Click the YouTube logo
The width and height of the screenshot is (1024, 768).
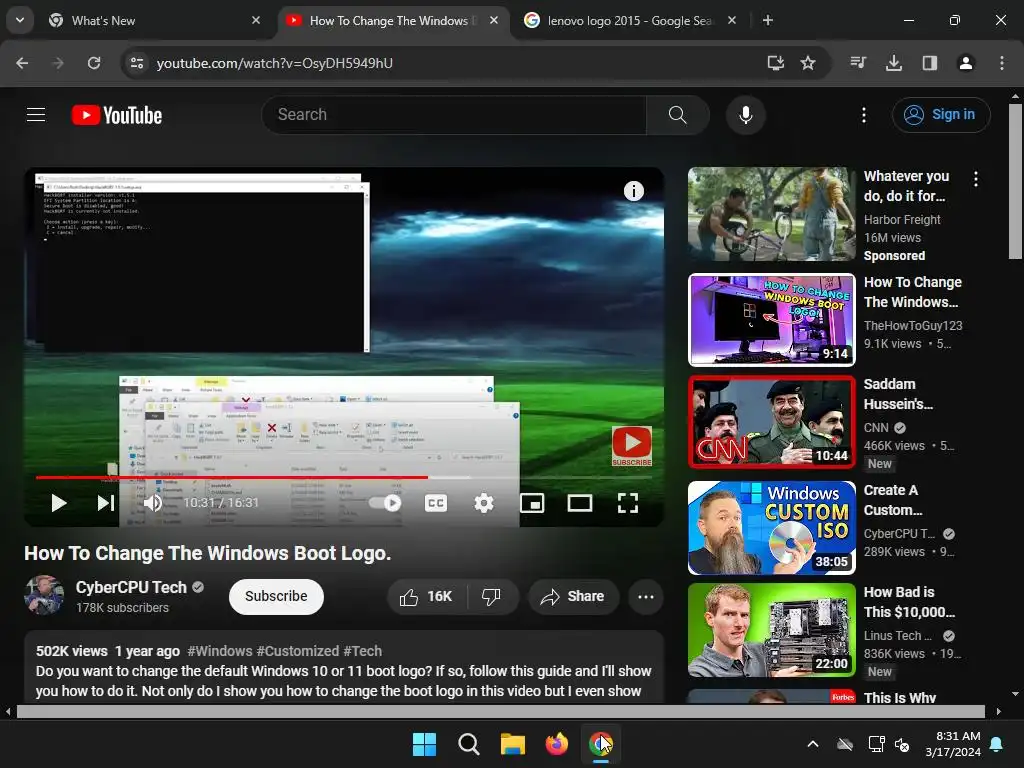click(x=117, y=115)
